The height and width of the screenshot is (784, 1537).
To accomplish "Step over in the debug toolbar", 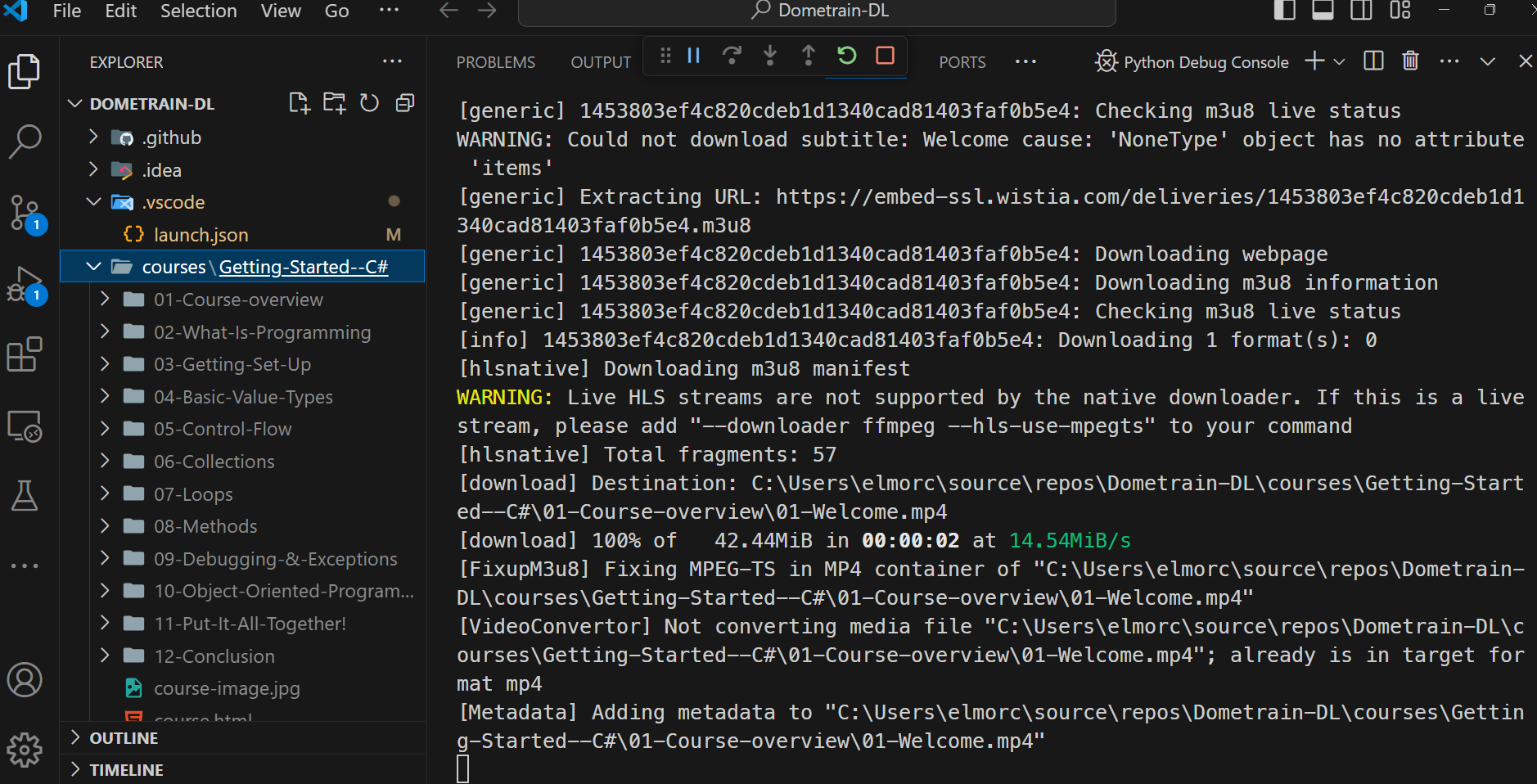I will coord(732,56).
